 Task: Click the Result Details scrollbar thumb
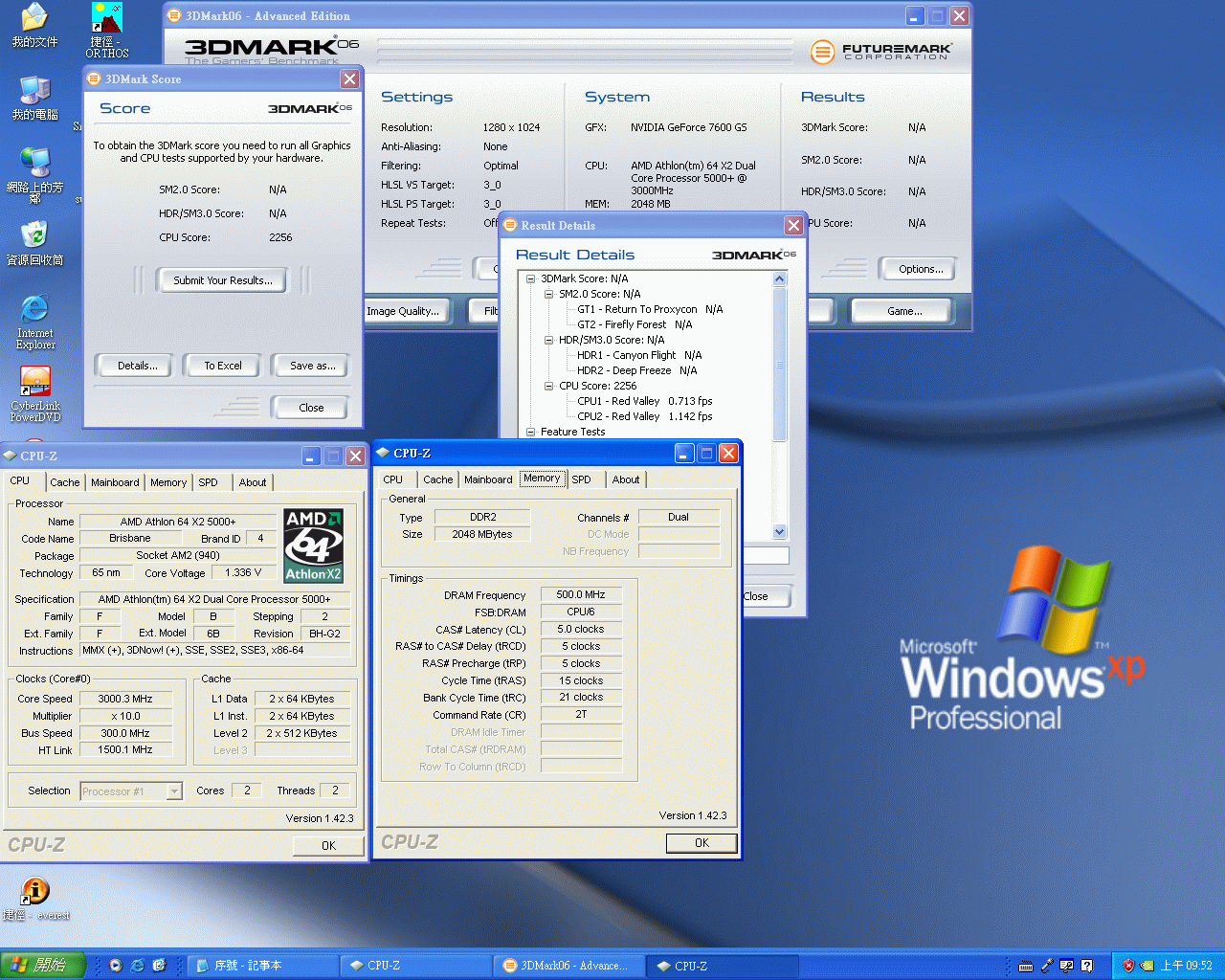[779, 364]
